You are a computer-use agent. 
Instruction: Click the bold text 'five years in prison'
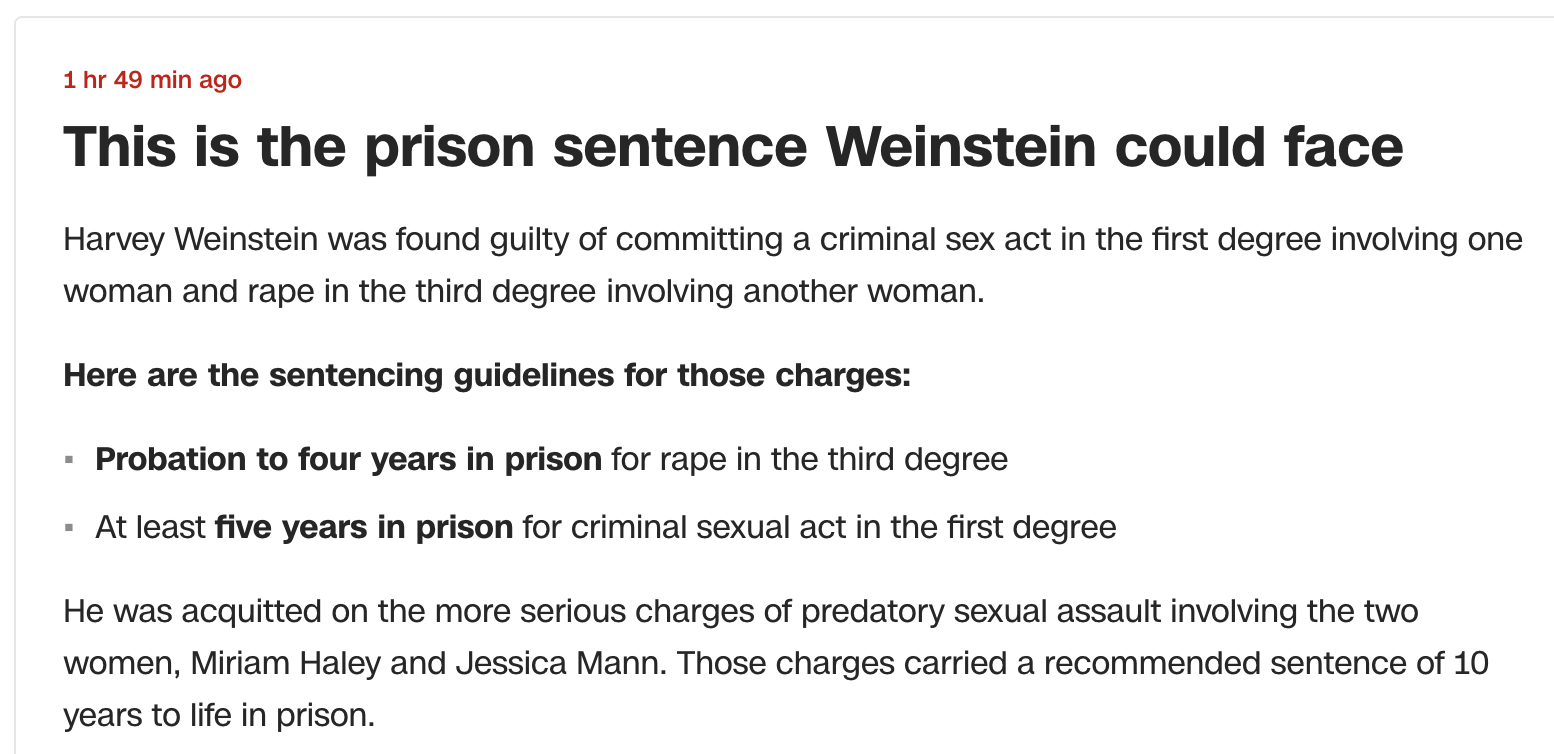click(x=364, y=526)
